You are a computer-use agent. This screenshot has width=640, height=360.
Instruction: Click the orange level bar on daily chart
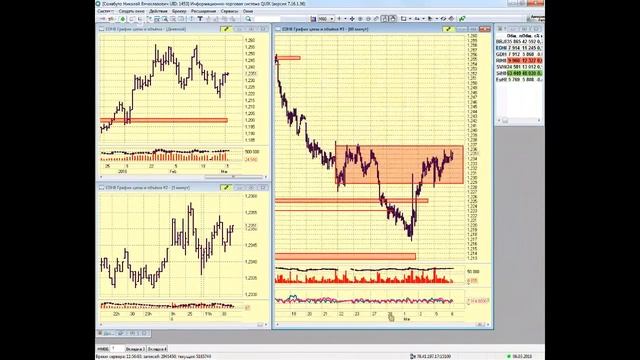(x=164, y=120)
